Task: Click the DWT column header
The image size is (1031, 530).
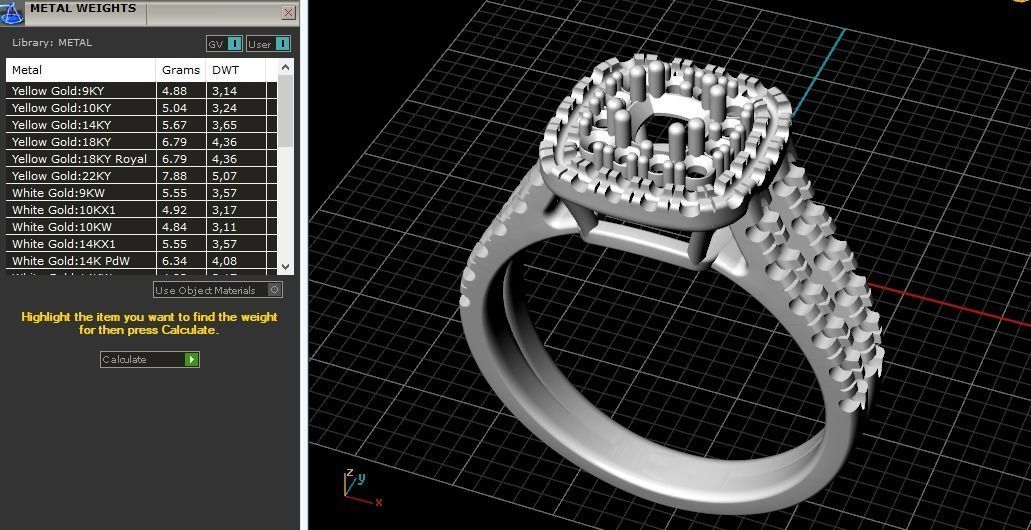Action: 235,70
